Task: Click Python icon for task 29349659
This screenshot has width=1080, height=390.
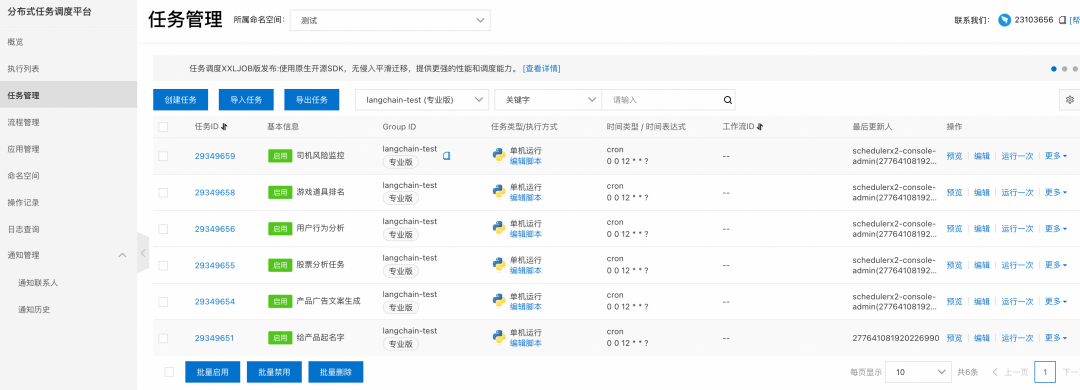Action: pos(499,155)
